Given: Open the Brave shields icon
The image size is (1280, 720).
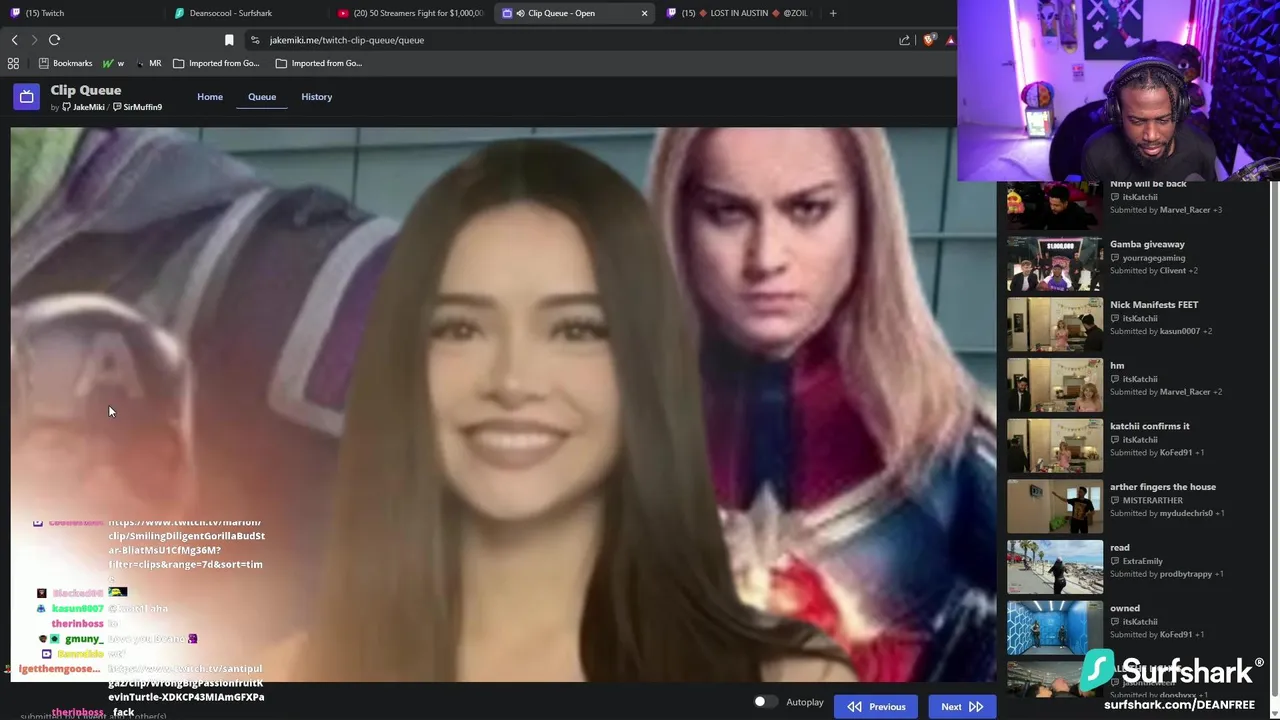Looking at the screenshot, I should [929, 40].
